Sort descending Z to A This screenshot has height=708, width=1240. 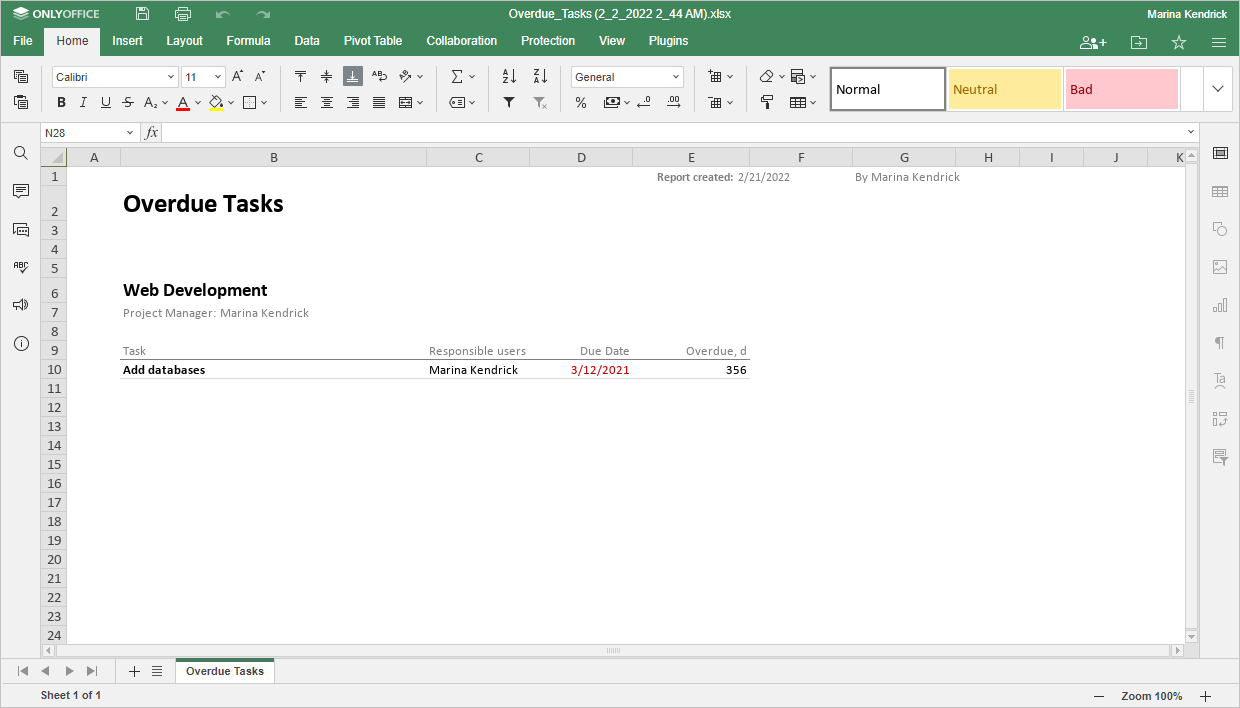(x=540, y=77)
